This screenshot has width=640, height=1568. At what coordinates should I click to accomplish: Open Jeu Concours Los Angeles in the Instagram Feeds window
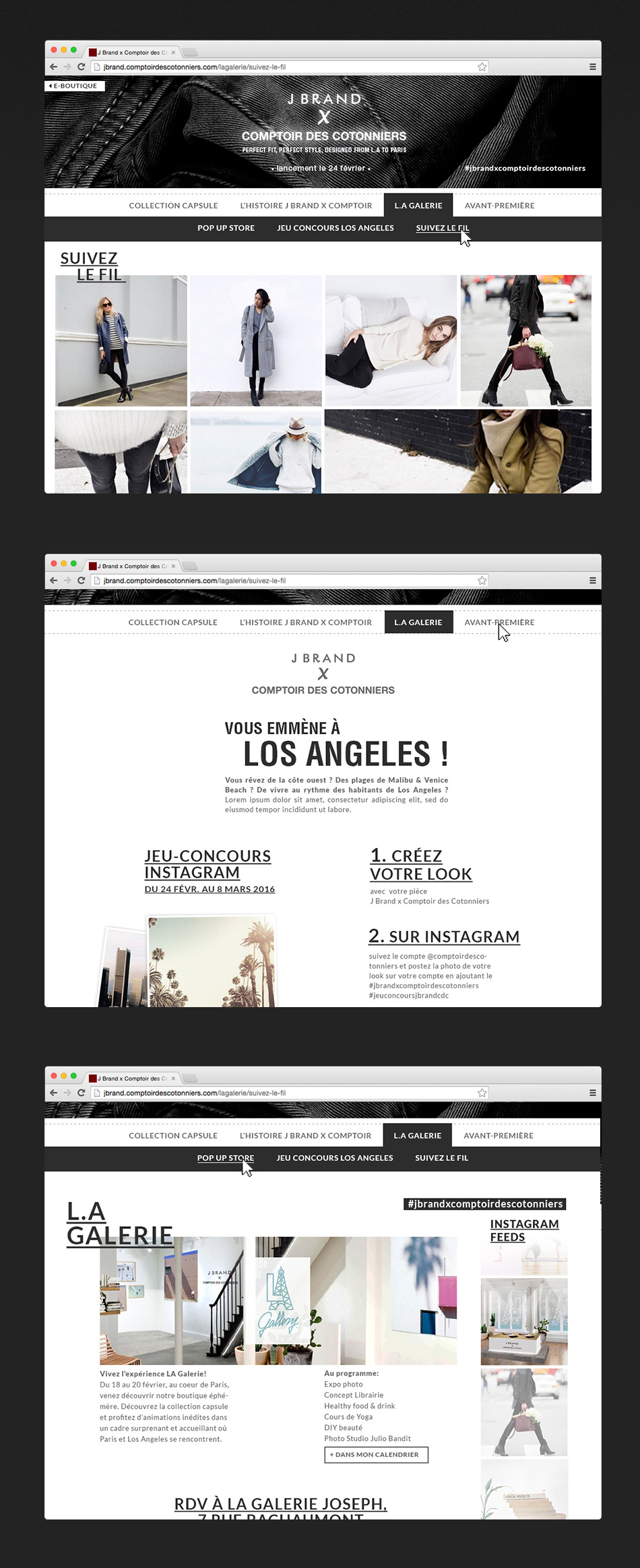tap(335, 1157)
